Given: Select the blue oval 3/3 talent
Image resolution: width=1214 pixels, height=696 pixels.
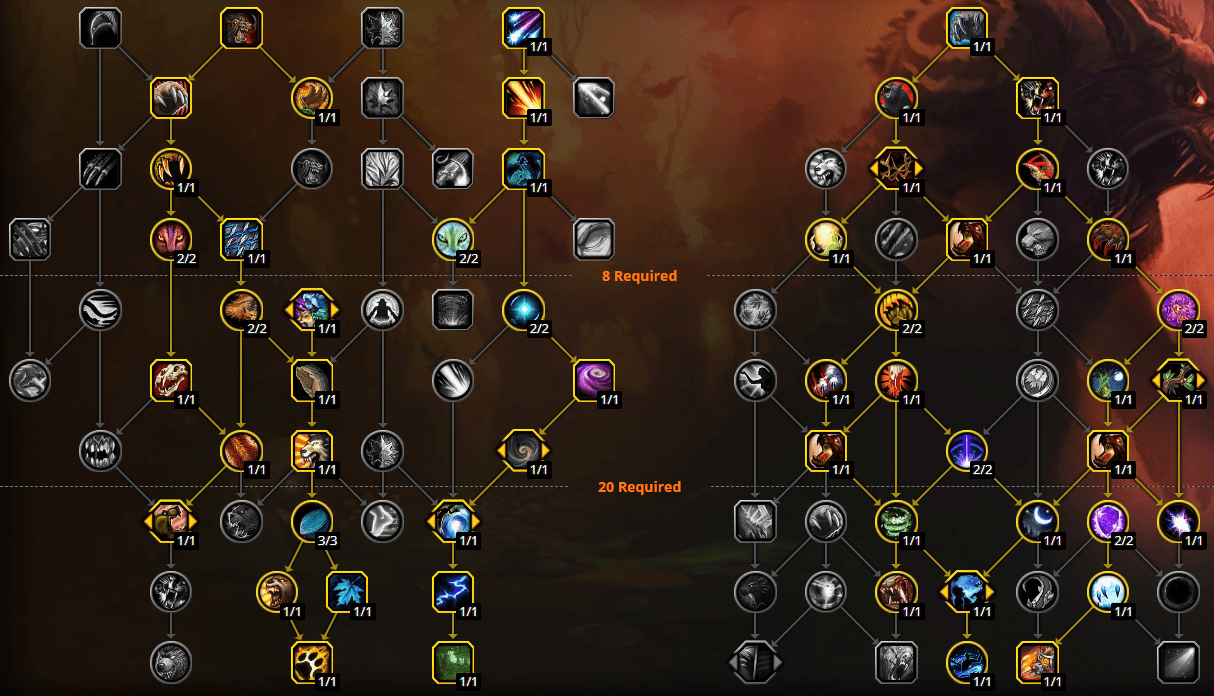Looking at the screenshot, I should 311,521.
